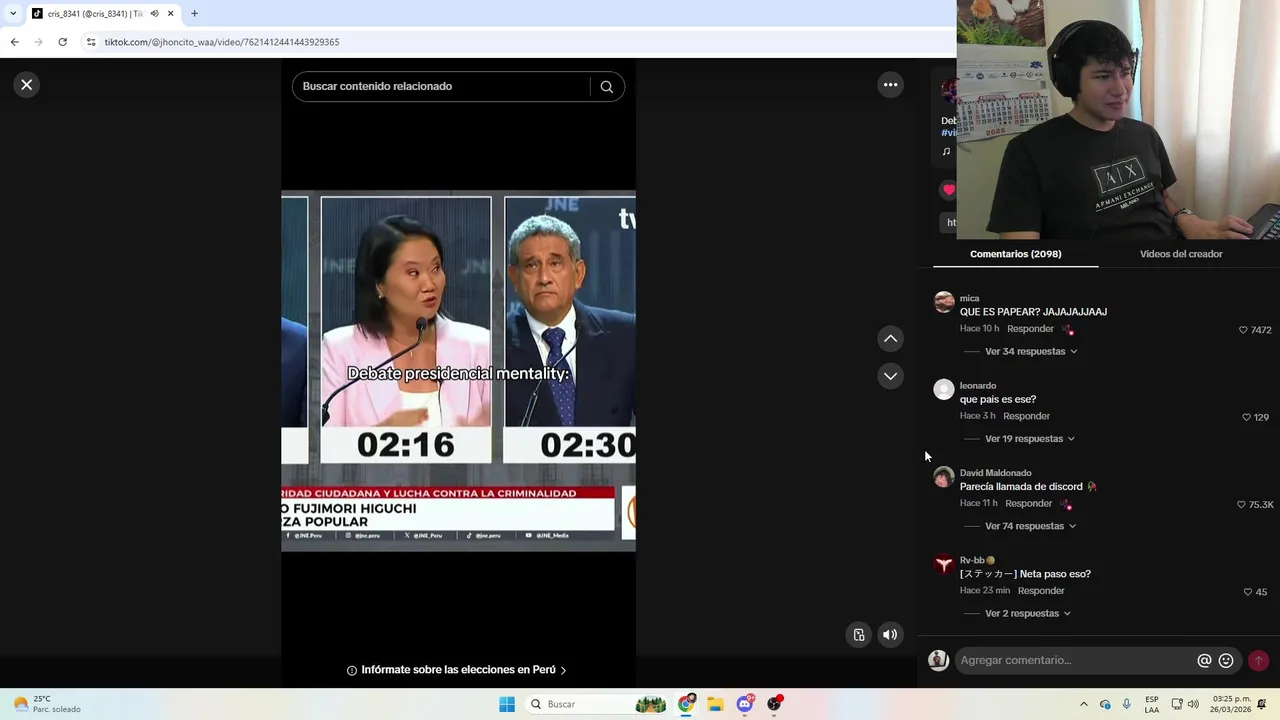
Task: View site information icon in address bar
Action: [91, 42]
